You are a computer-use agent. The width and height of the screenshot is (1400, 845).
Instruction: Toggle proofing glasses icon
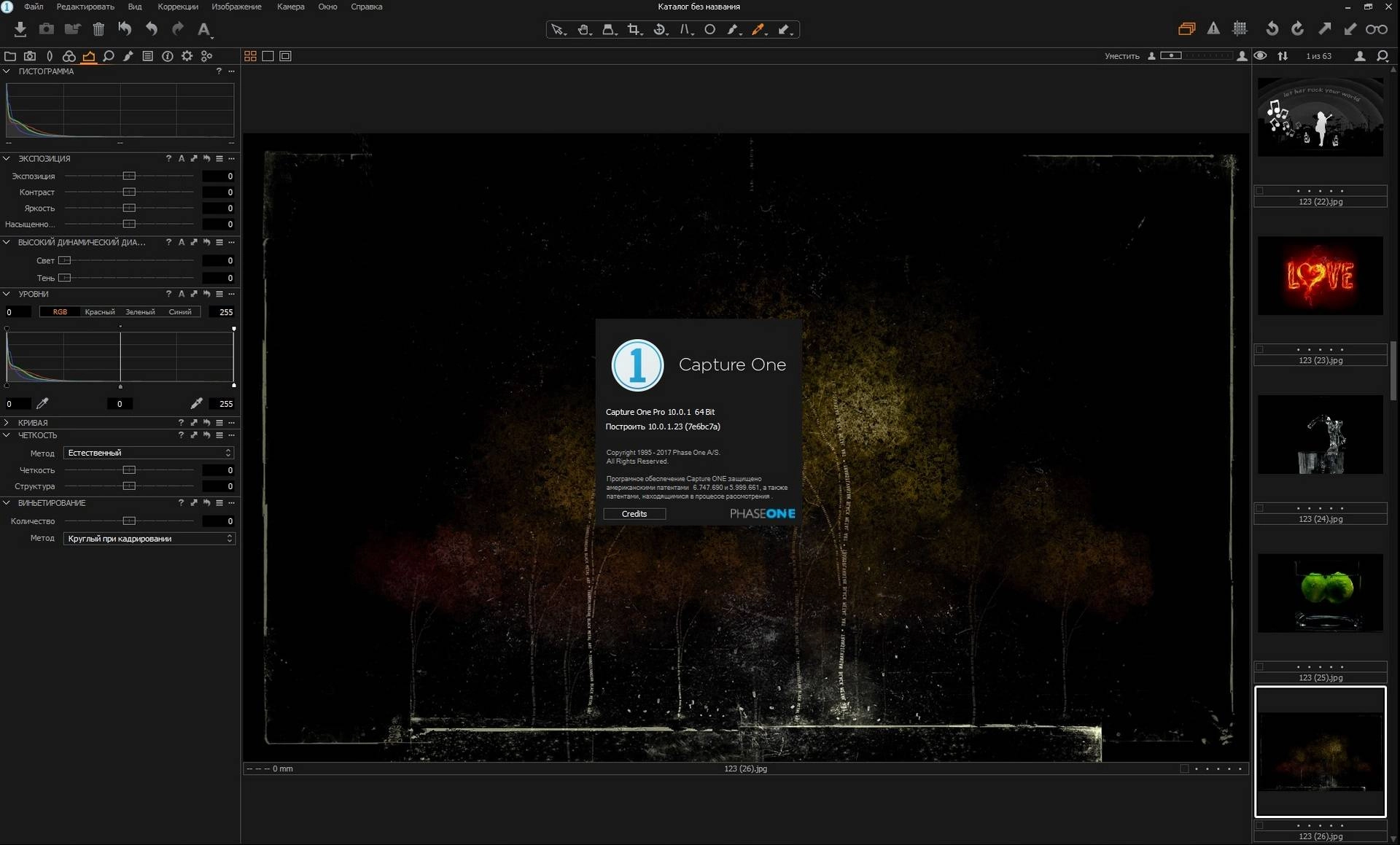coord(1377,29)
